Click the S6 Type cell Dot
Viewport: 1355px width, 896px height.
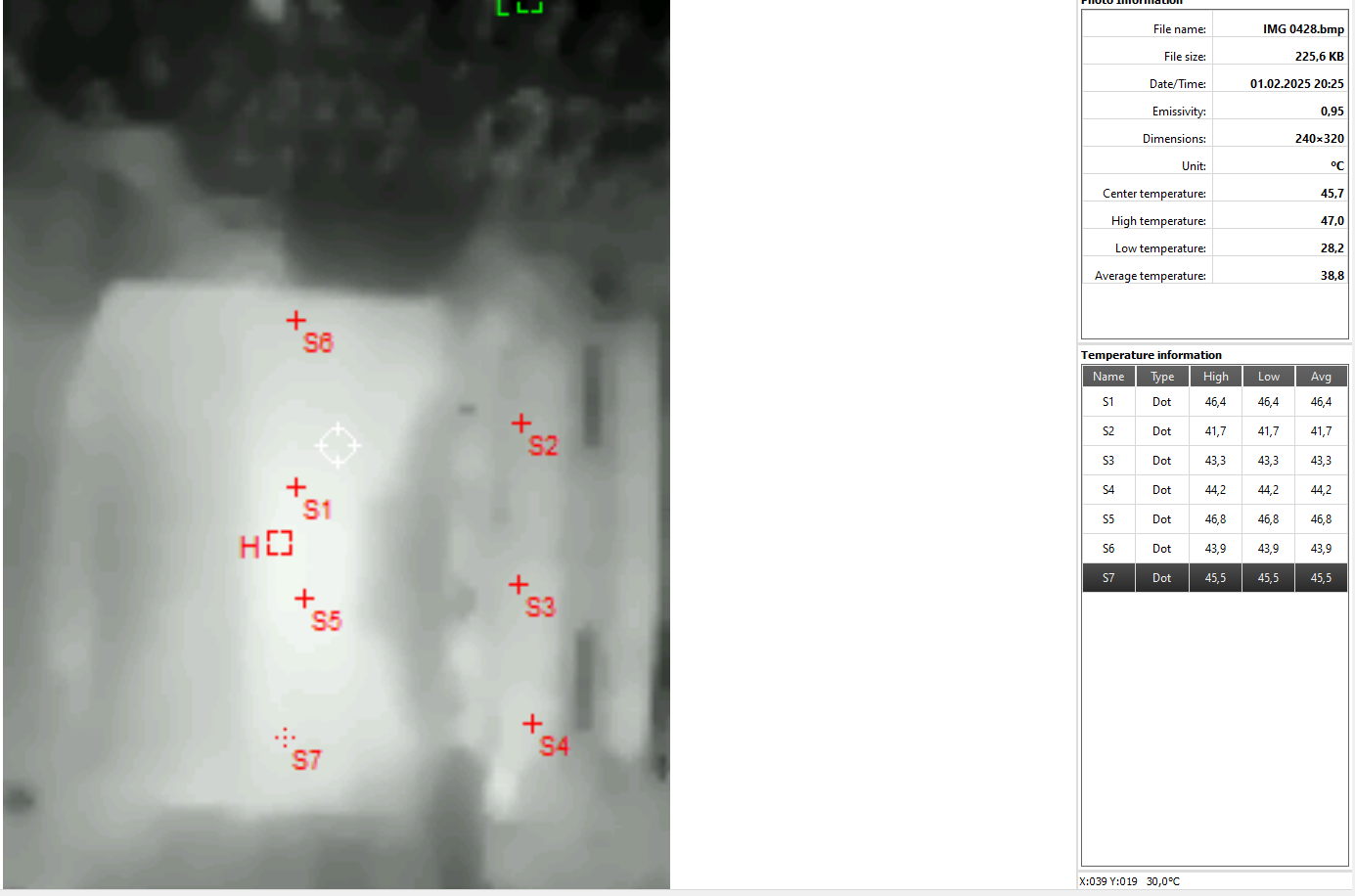pos(1161,549)
